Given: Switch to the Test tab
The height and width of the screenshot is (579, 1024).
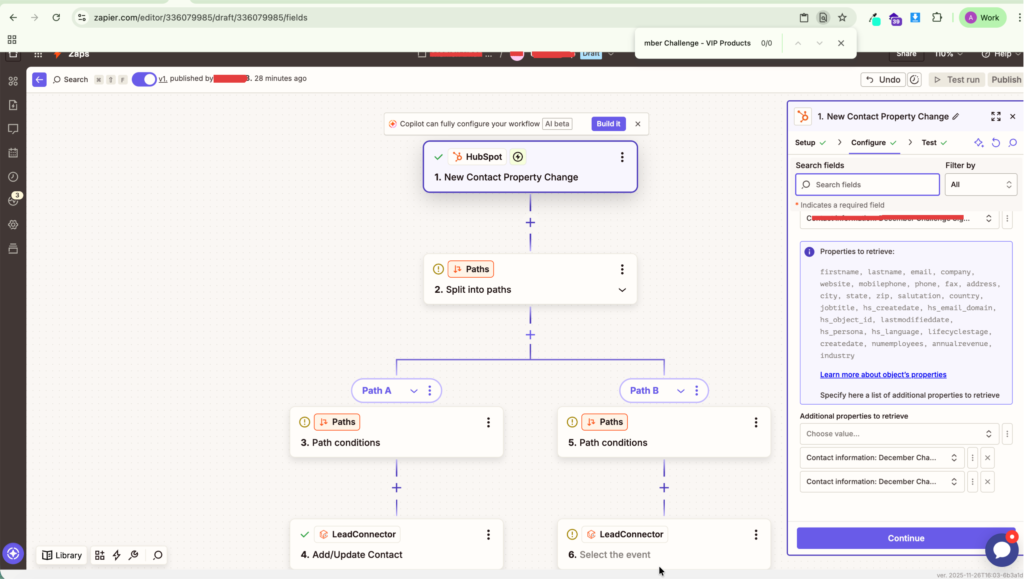Looking at the screenshot, I should click(x=934, y=142).
